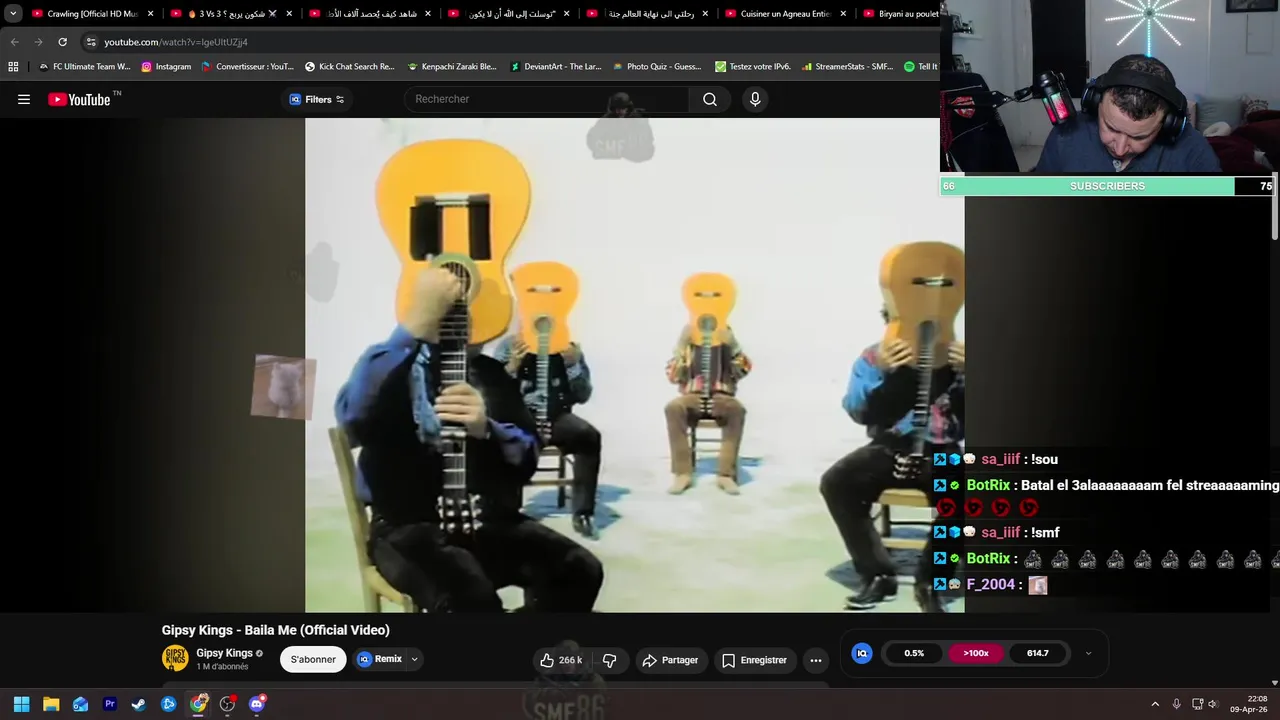Go to the YouTube home logo

point(79,99)
